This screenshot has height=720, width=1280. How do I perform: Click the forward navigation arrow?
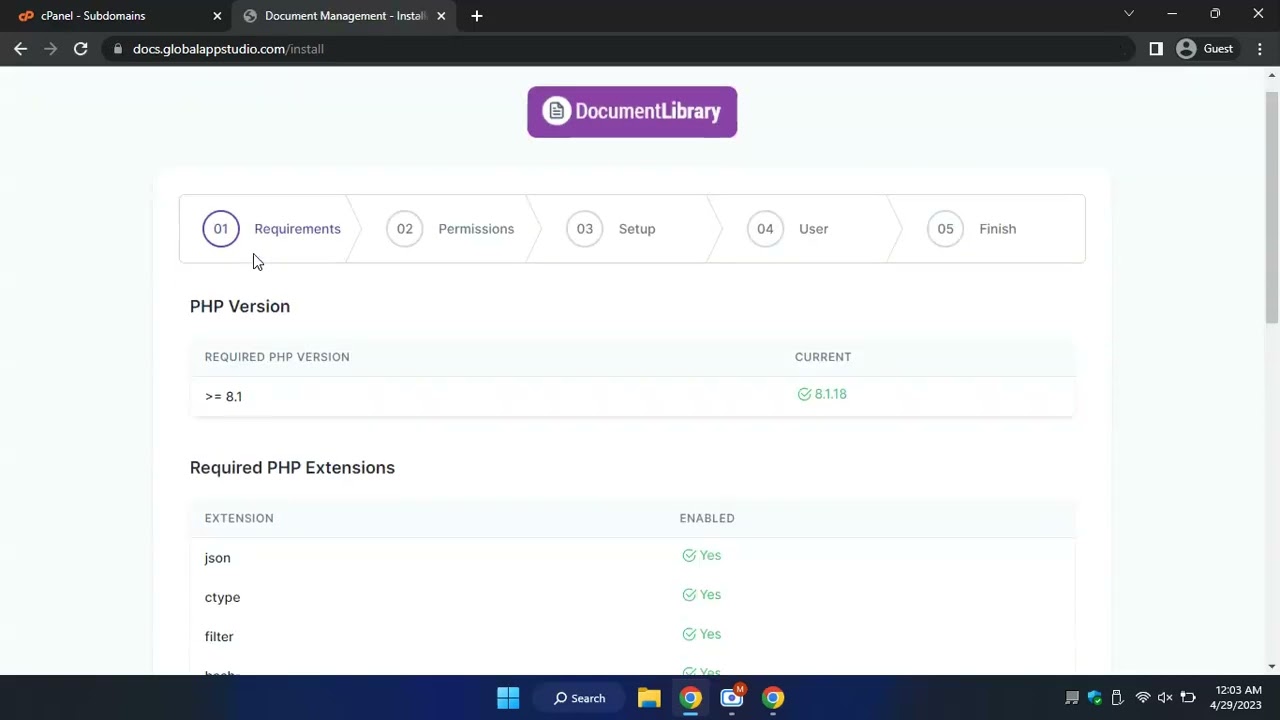(x=51, y=49)
